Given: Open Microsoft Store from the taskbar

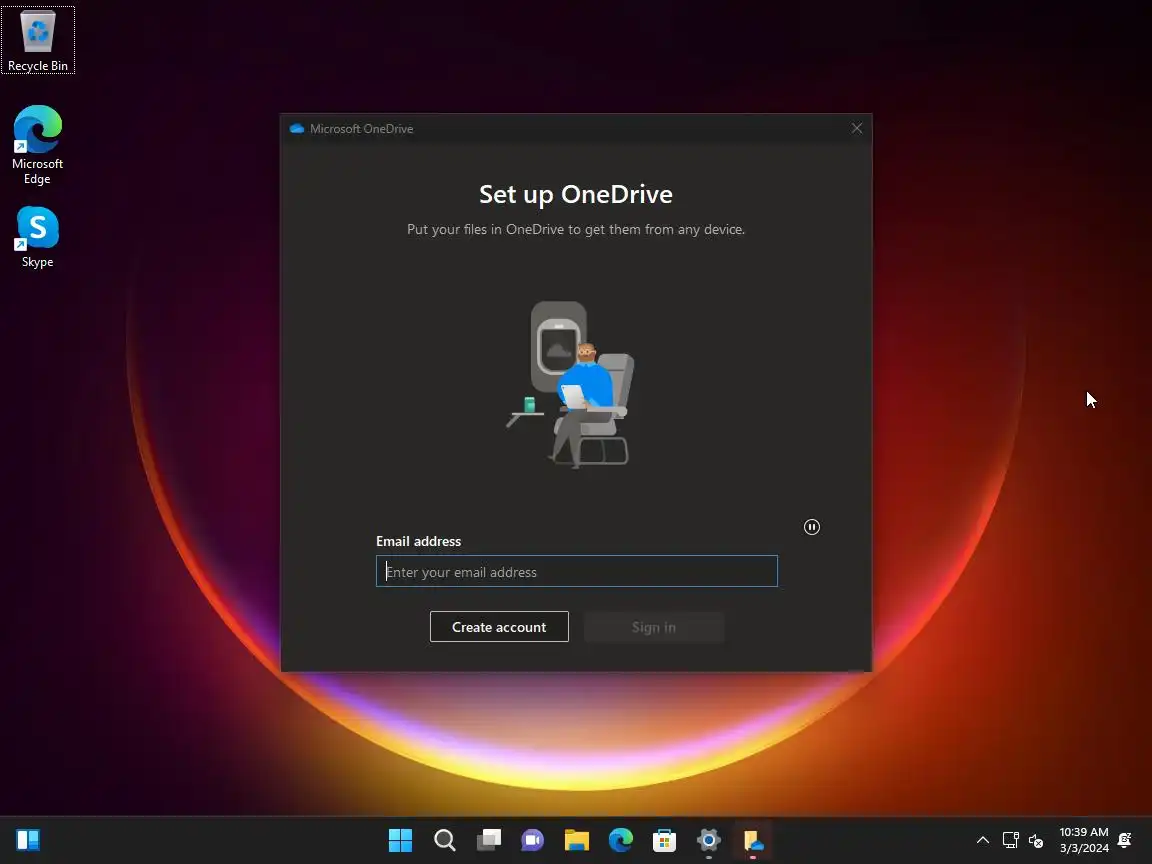Looking at the screenshot, I should pos(664,840).
